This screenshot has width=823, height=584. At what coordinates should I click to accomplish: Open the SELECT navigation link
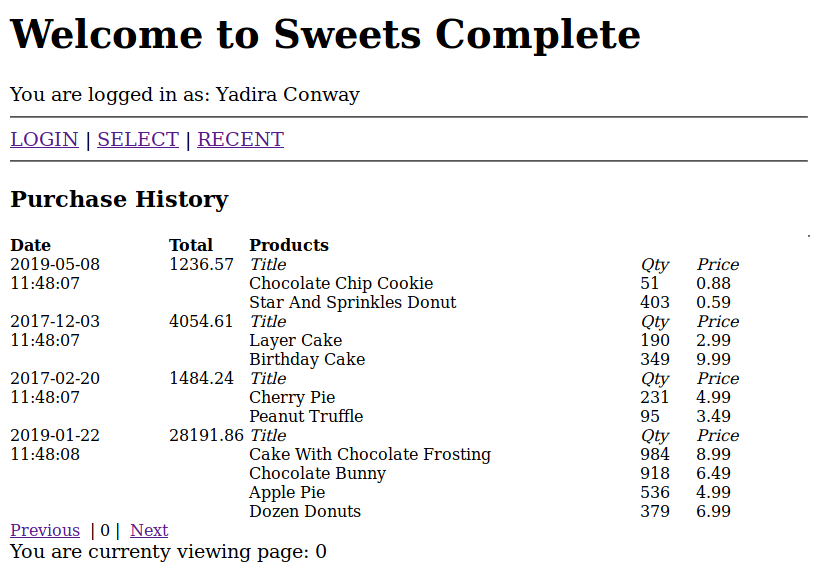pos(138,139)
